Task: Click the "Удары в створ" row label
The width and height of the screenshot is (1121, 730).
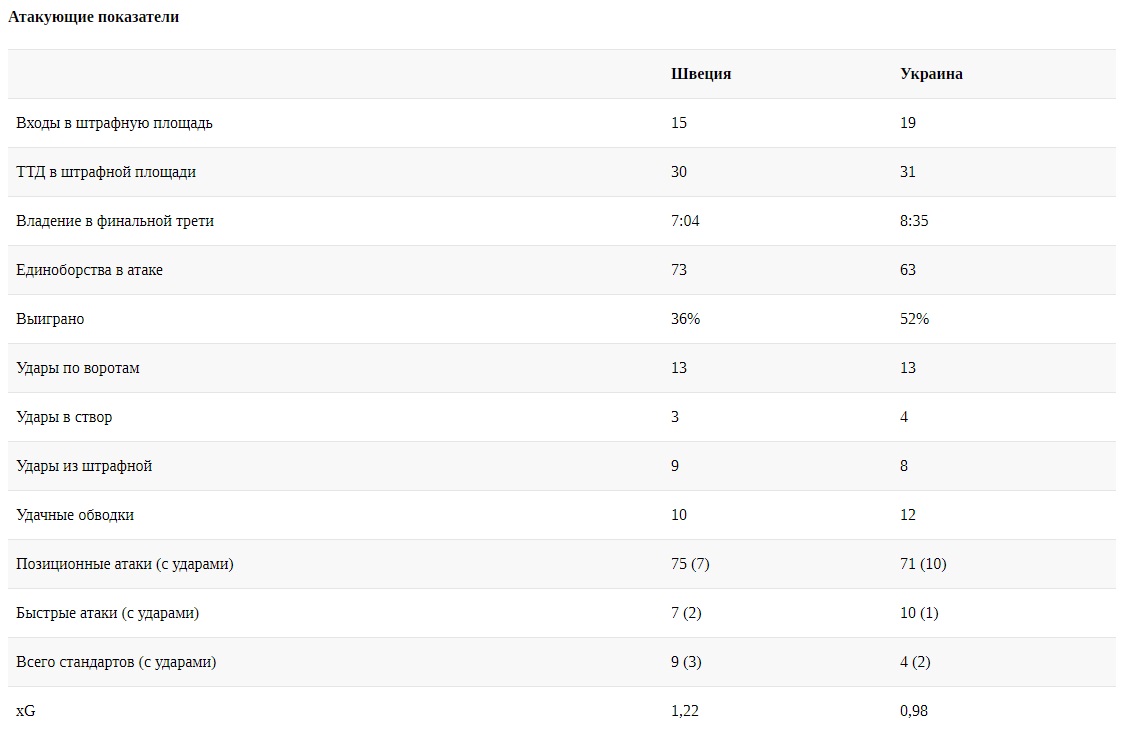Action: (64, 417)
